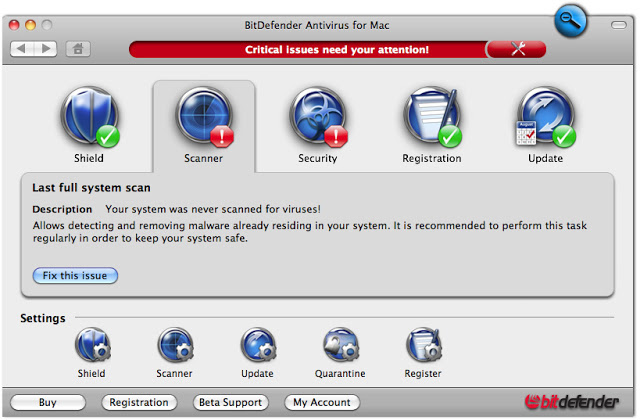The image size is (640, 420).
Task: Select the Scanner status tab
Action: pos(204,126)
